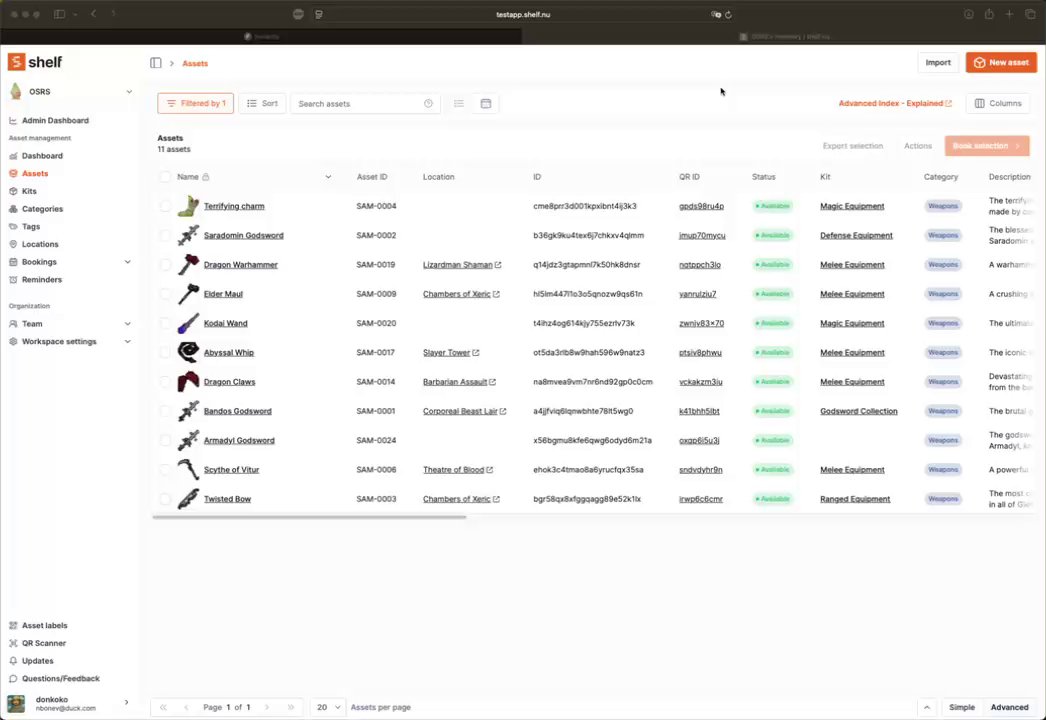The width and height of the screenshot is (1046, 720).
Task: Open Corporeal Beast Lair external icon
Action: click(503, 411)
